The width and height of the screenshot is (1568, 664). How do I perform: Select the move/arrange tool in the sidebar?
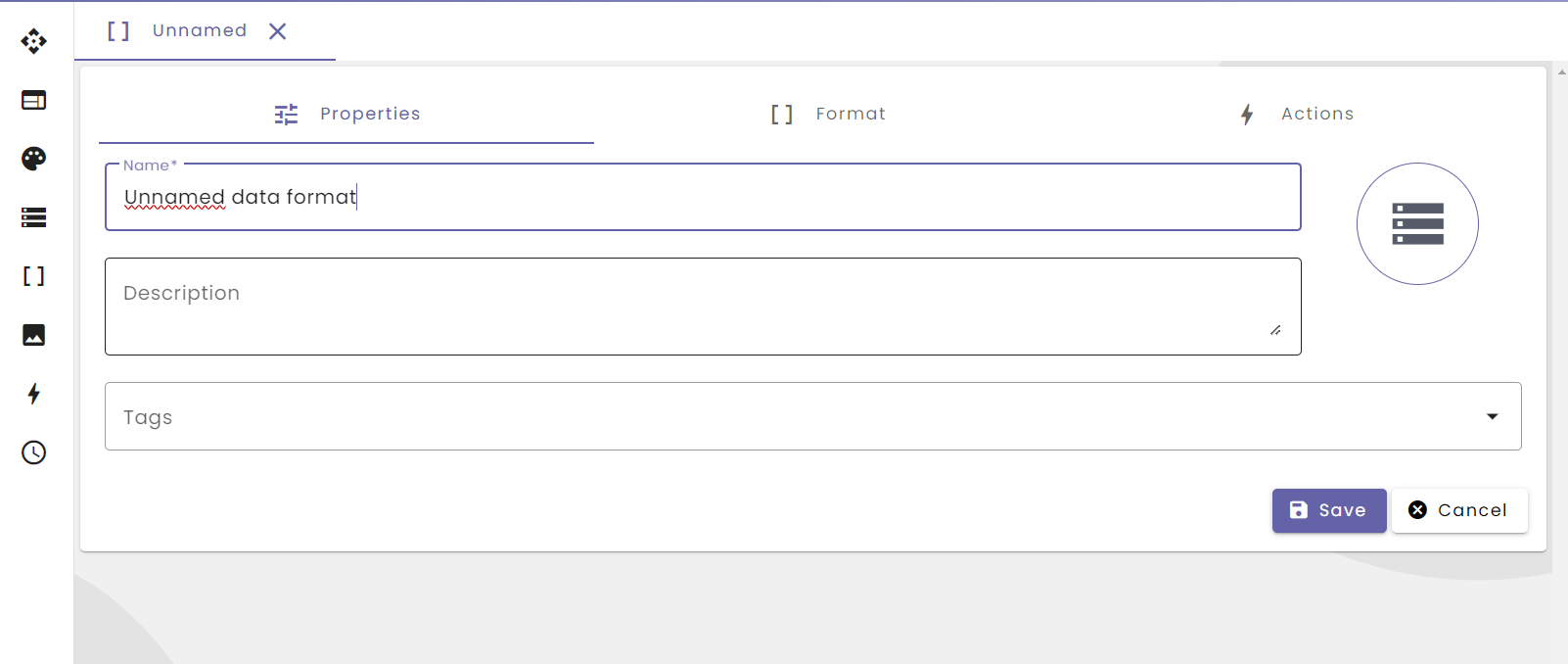33,41
